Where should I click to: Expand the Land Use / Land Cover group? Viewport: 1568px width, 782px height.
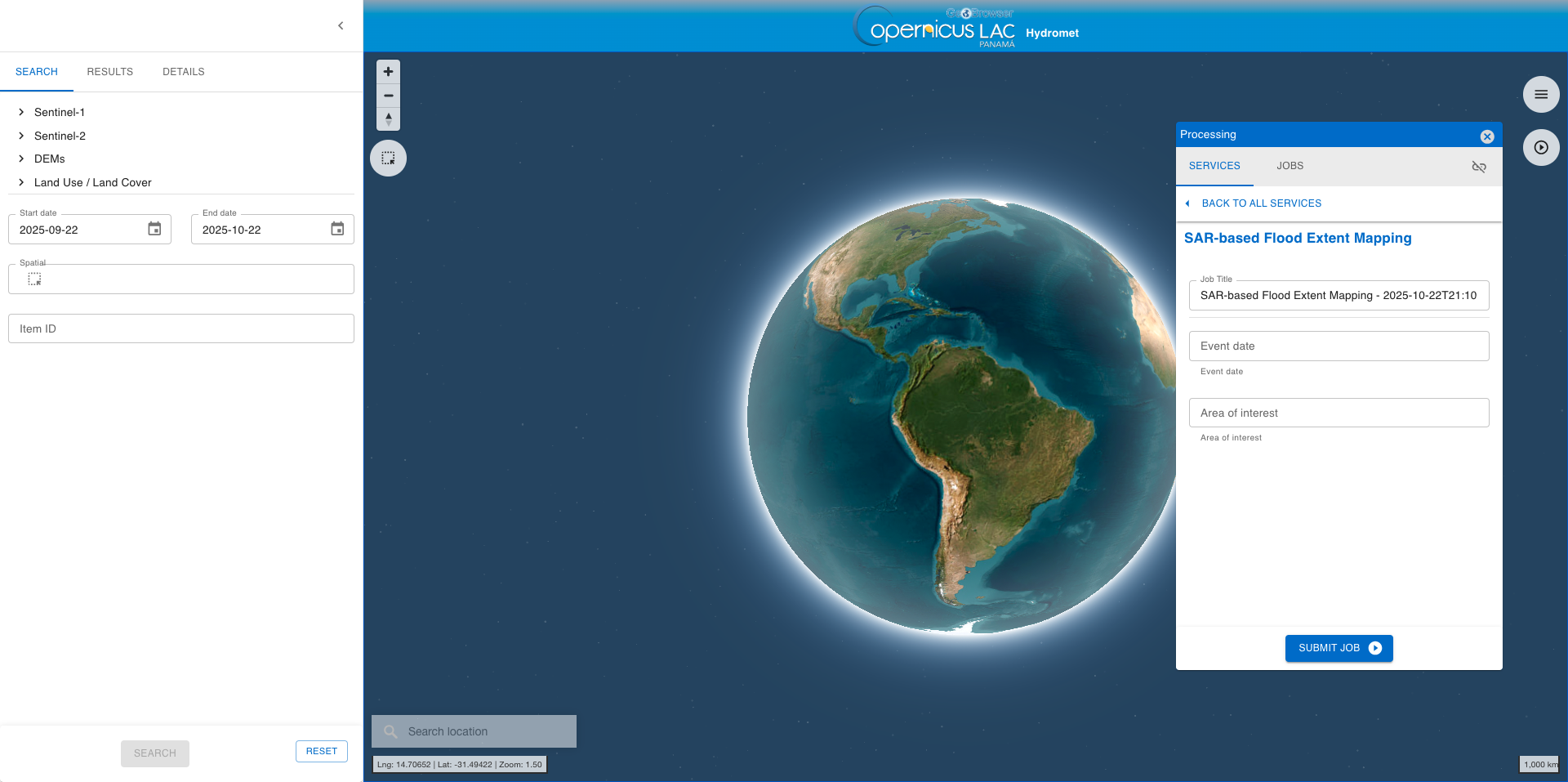point(22,182)
